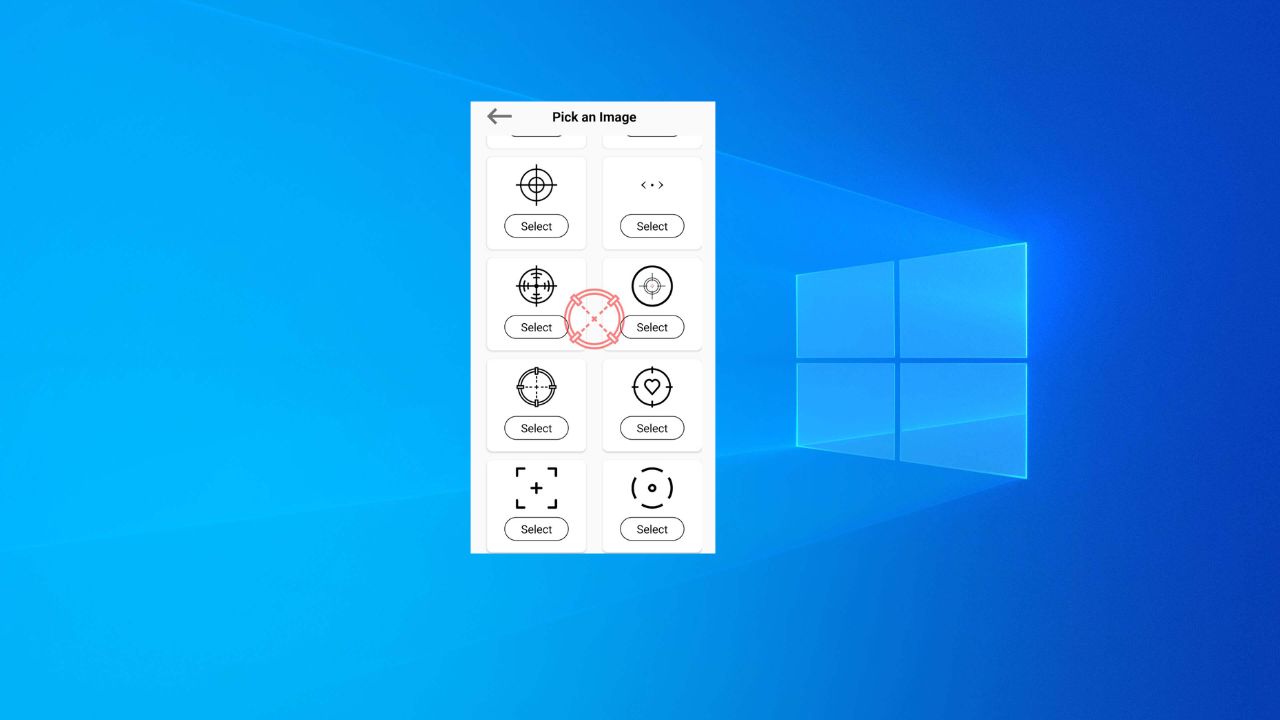Select button under heart crosshair
Screen dimensions: 1280x720
click(652, 428)
